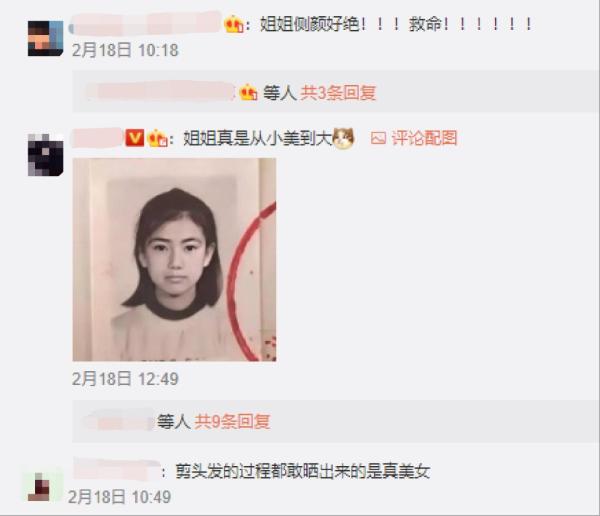Click the 2月18日 10:18 timestamp
This screenshot has height=516, width=600.
[126, 50]
